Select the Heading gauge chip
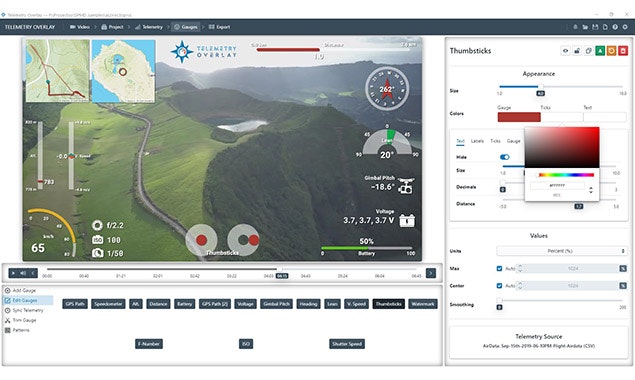The width and height of the screenshot is (635, 380). [x=309, y=304]
